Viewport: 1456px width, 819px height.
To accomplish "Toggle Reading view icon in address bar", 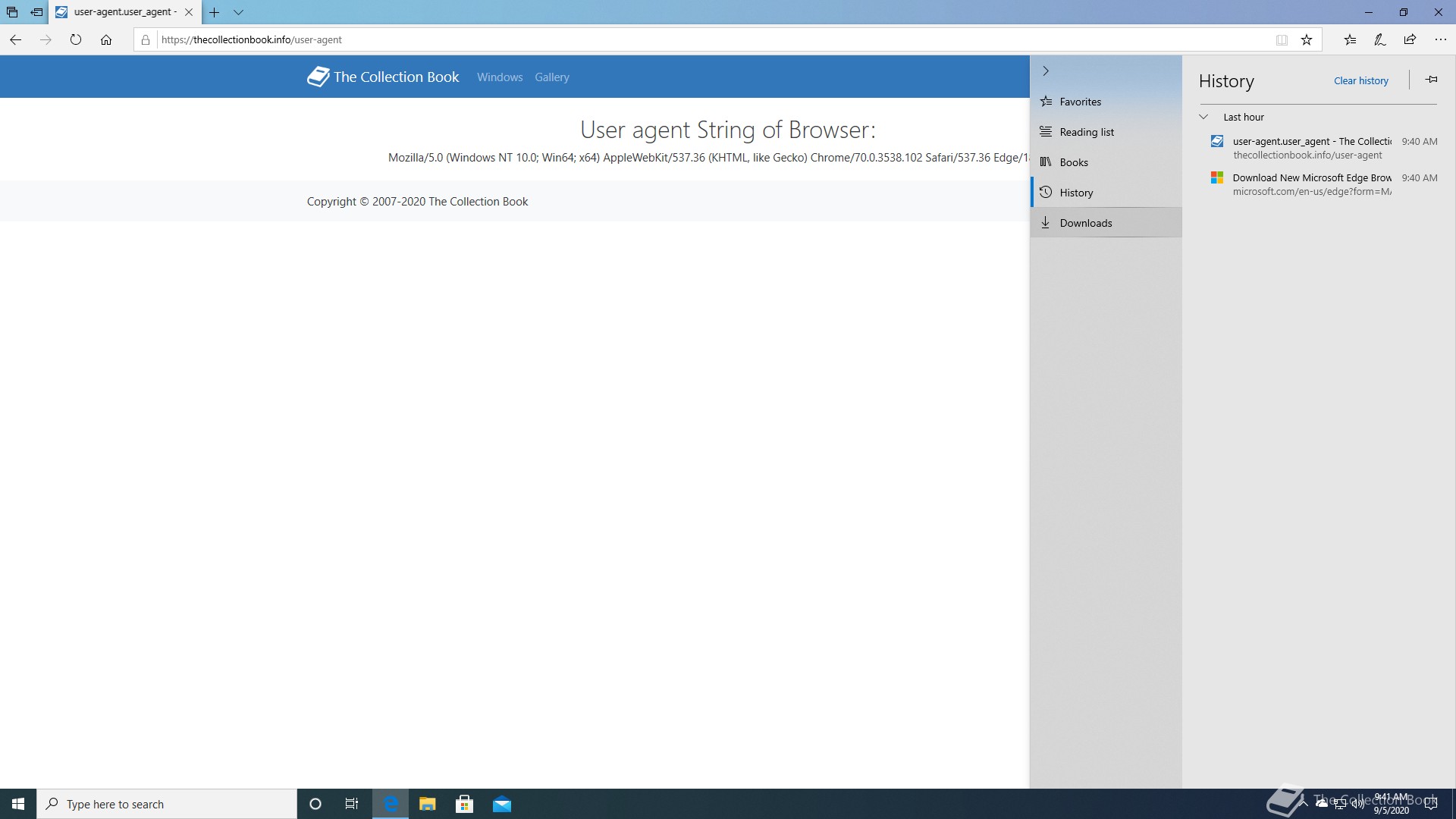I will click(x=1282, y=39).
